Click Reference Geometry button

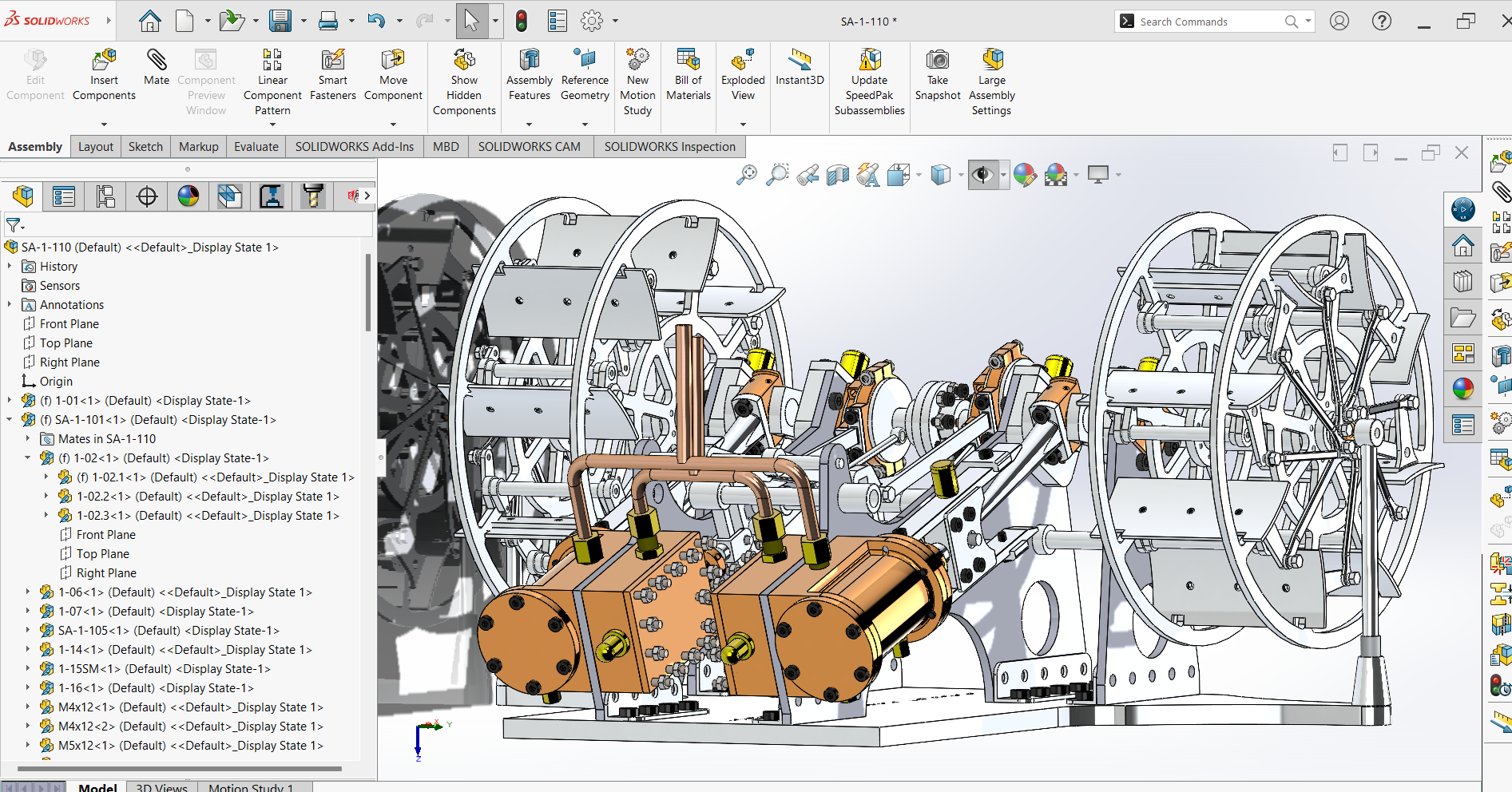(585, 75)
